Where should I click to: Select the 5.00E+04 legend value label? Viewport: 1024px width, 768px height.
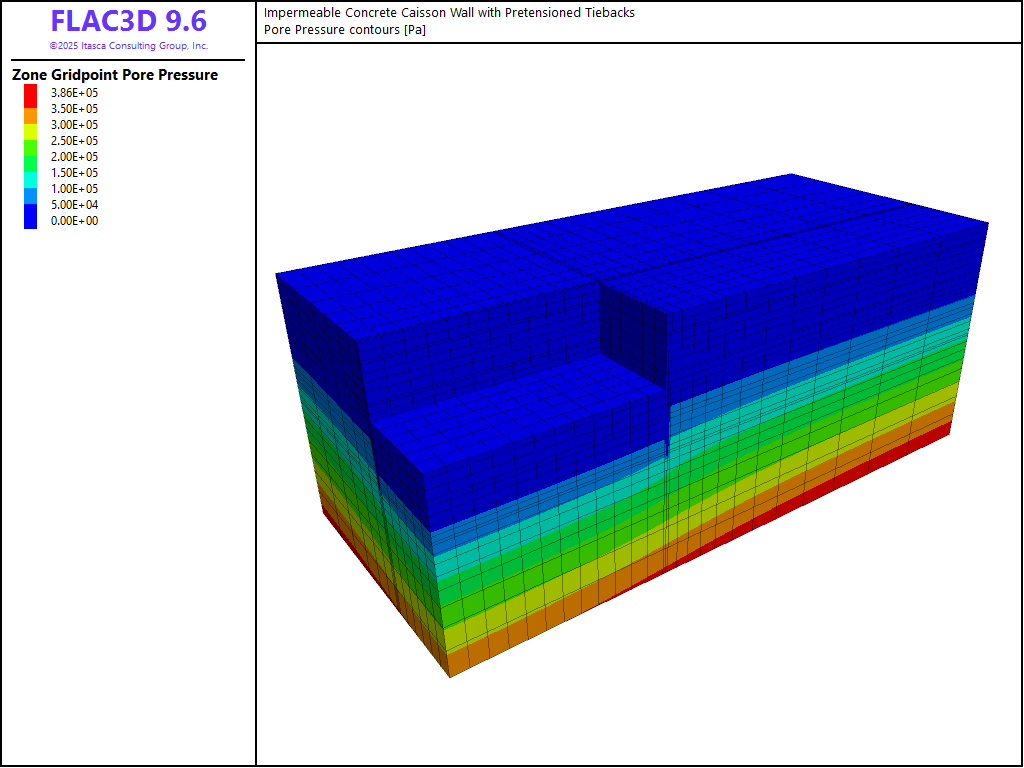[75, 205]
